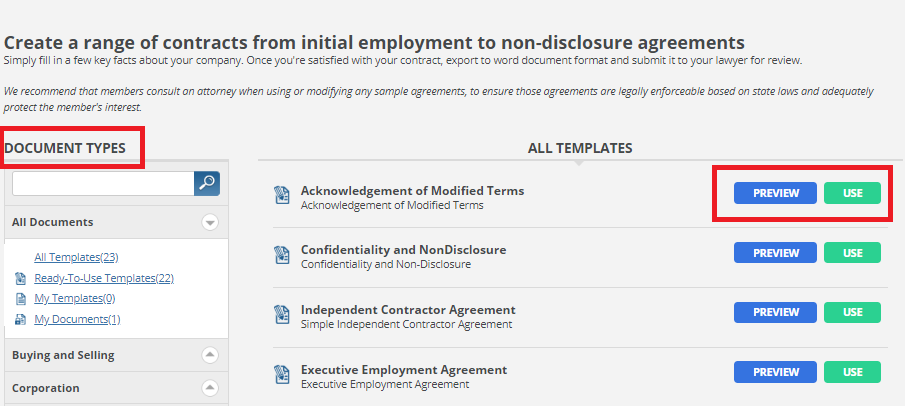Open the My Templates(0) link
The width and height of the screenshot is (905, 406).
coord(74,298)
